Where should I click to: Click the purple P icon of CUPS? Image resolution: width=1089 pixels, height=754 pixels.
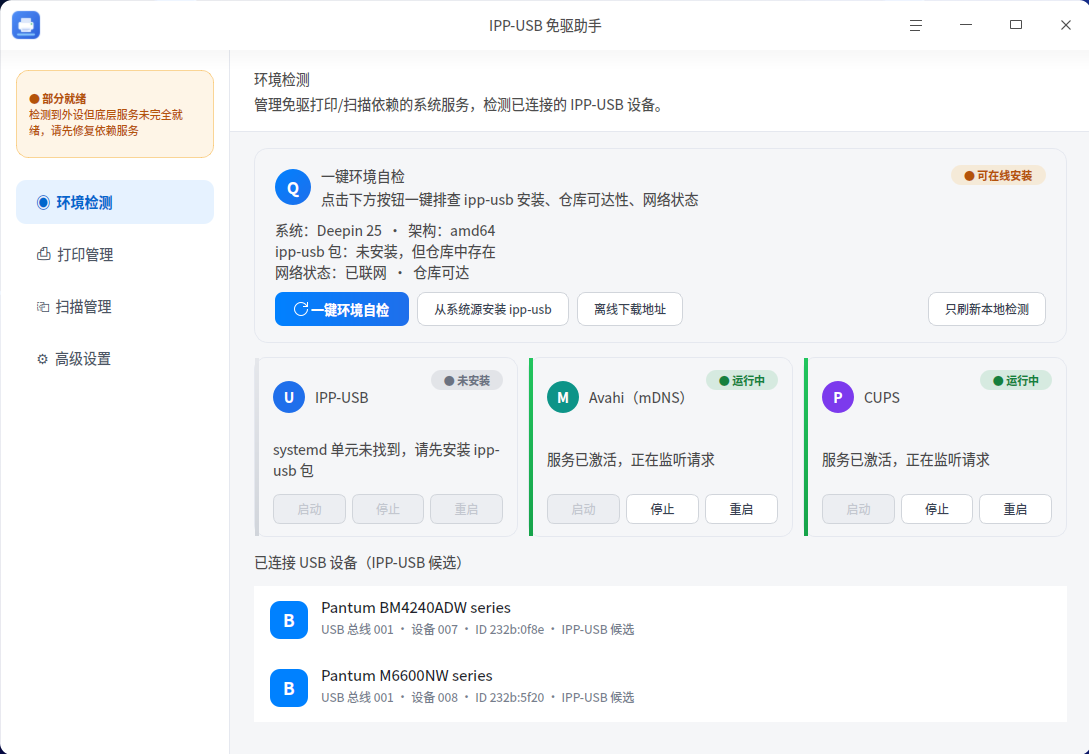tap(838, 397)
